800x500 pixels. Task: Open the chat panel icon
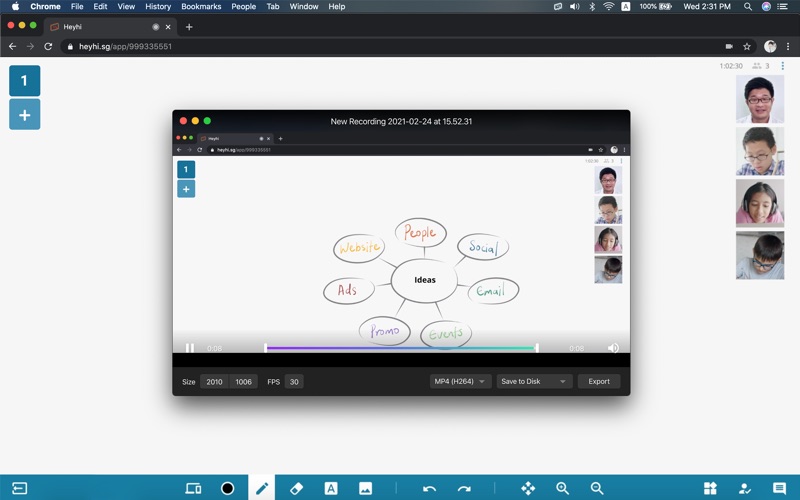point(779,488)
